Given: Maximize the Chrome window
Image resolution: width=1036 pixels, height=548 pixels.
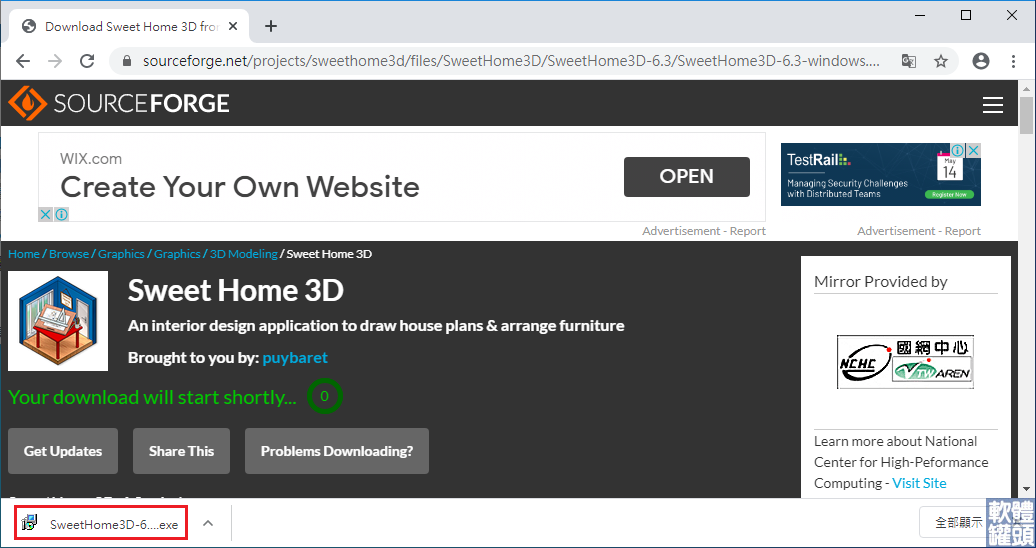Looking at the screenshot, I should 966,15.
